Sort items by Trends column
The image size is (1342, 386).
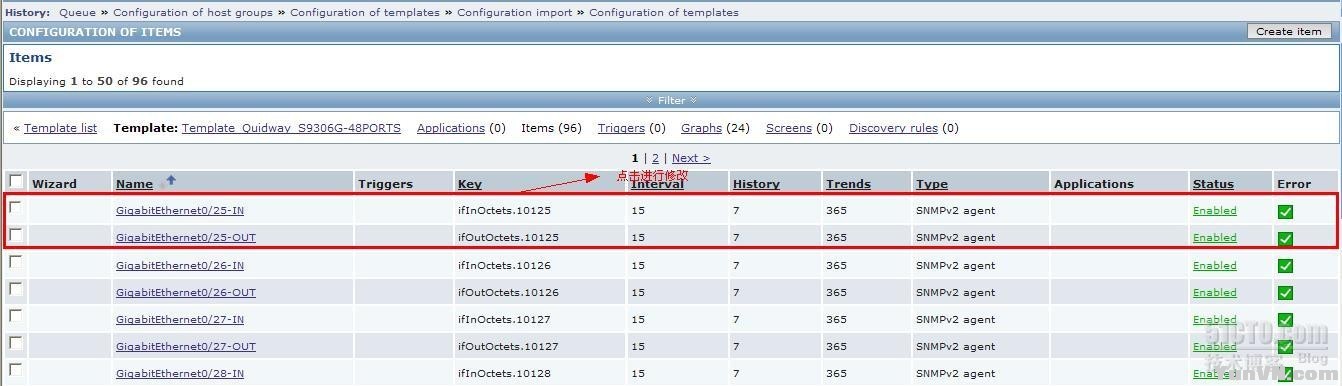tap(848, 184)
